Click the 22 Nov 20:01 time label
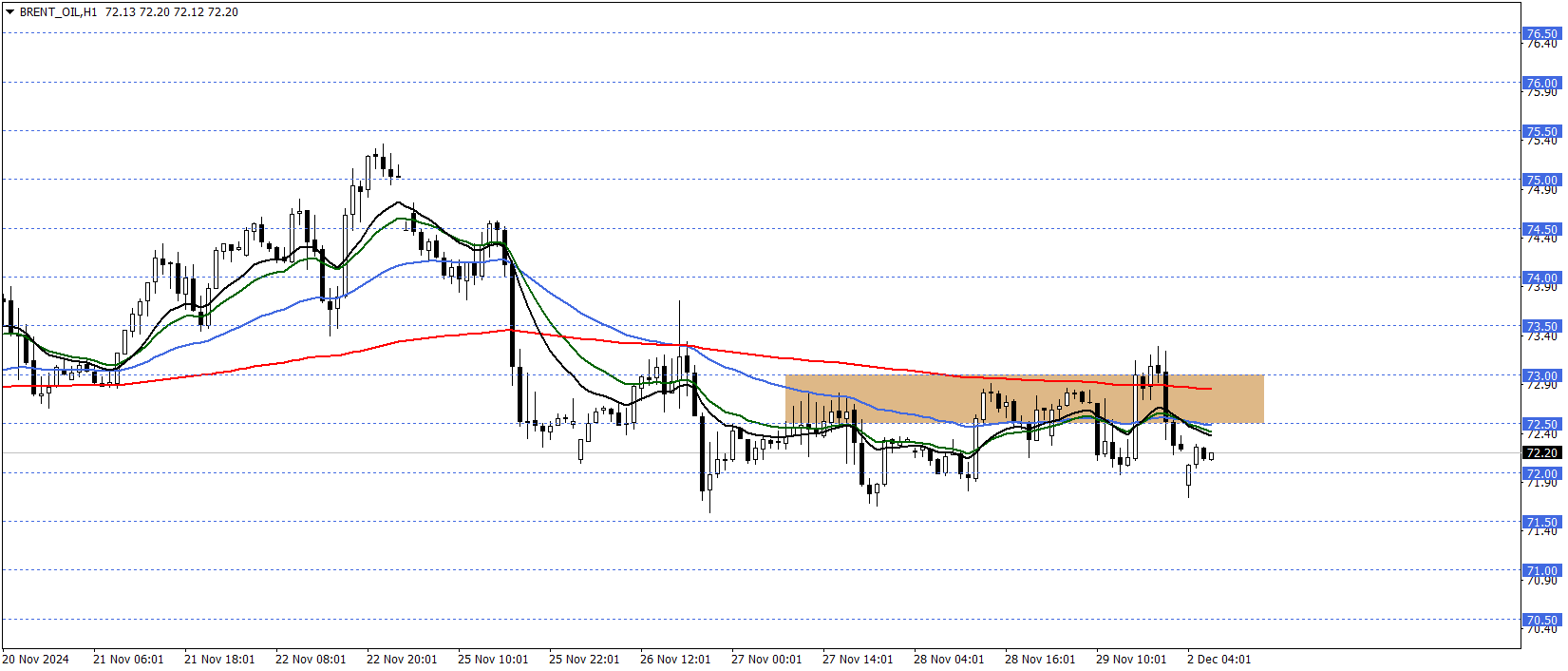The image size is (1568, 671). [402, 659]
